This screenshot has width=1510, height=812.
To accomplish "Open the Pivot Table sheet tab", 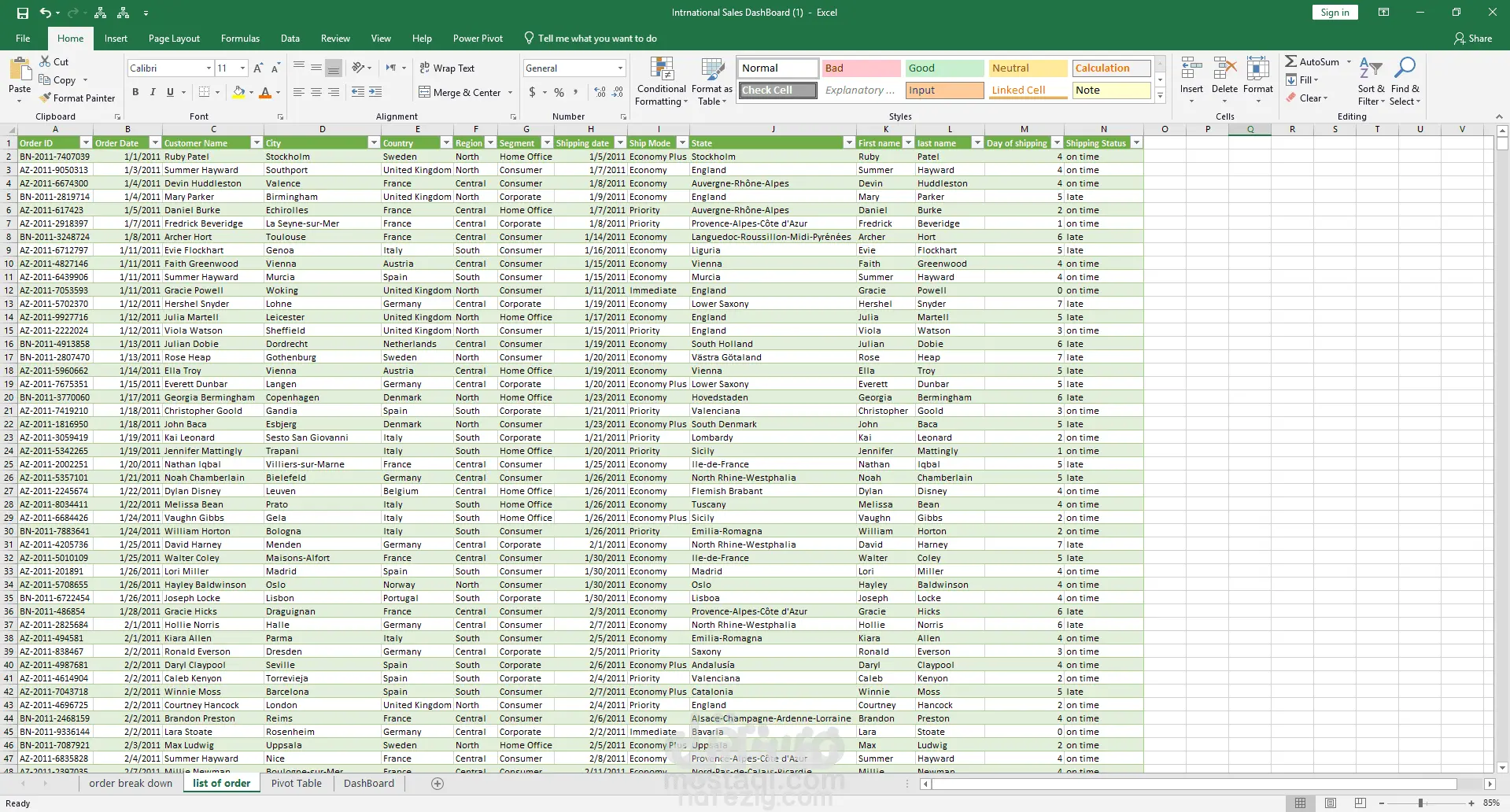I will 297,783.
